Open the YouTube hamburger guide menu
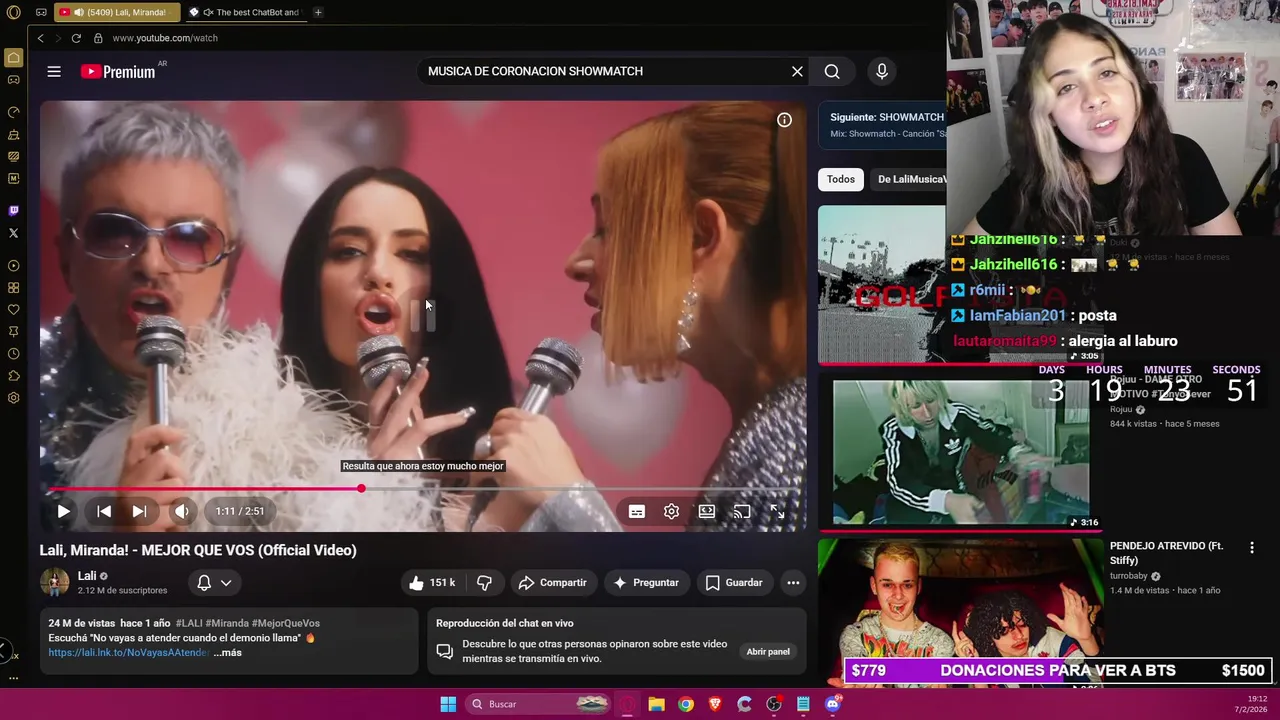 coord(54,71)
